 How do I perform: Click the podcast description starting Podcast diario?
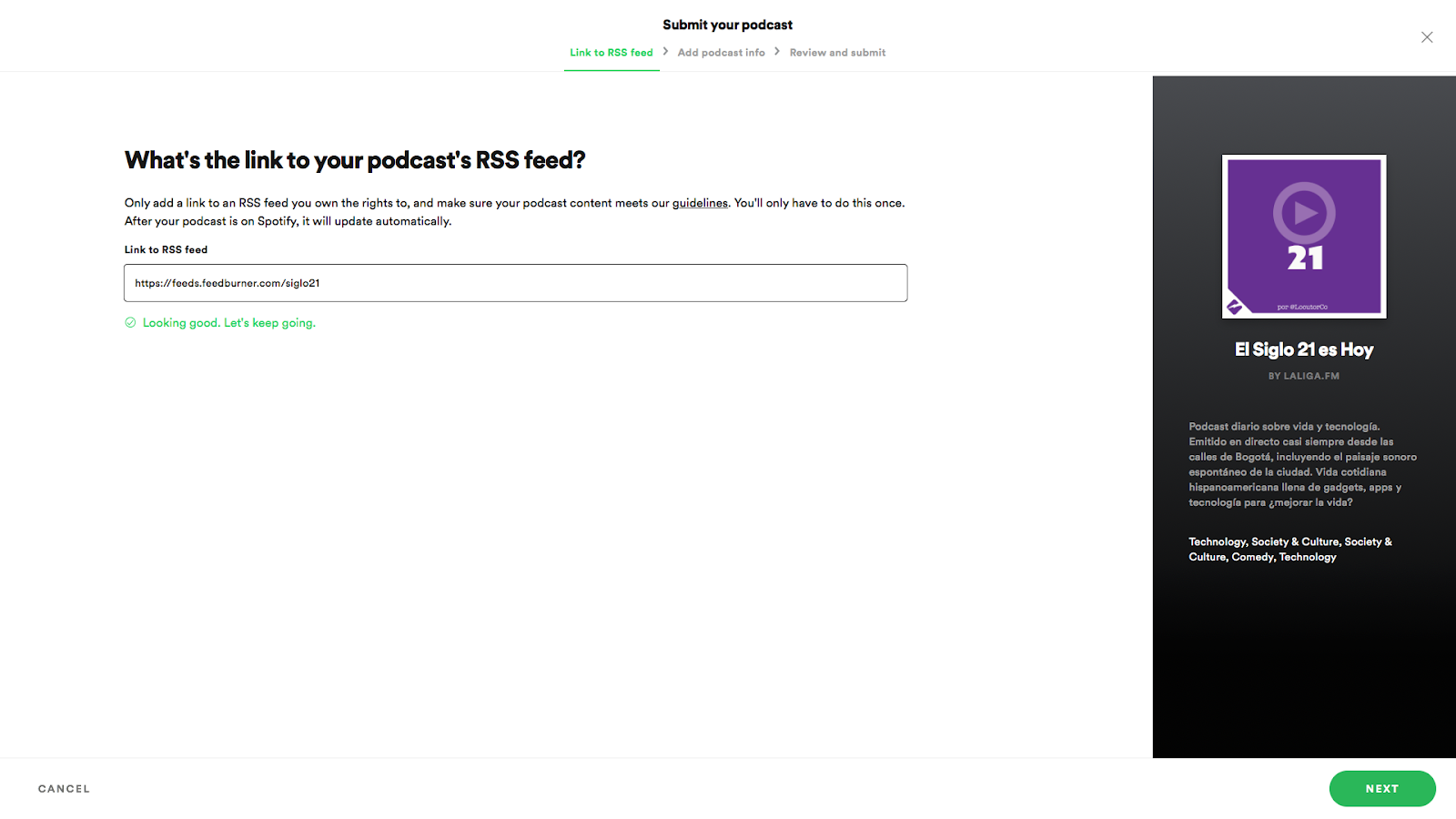[1303, 464]
